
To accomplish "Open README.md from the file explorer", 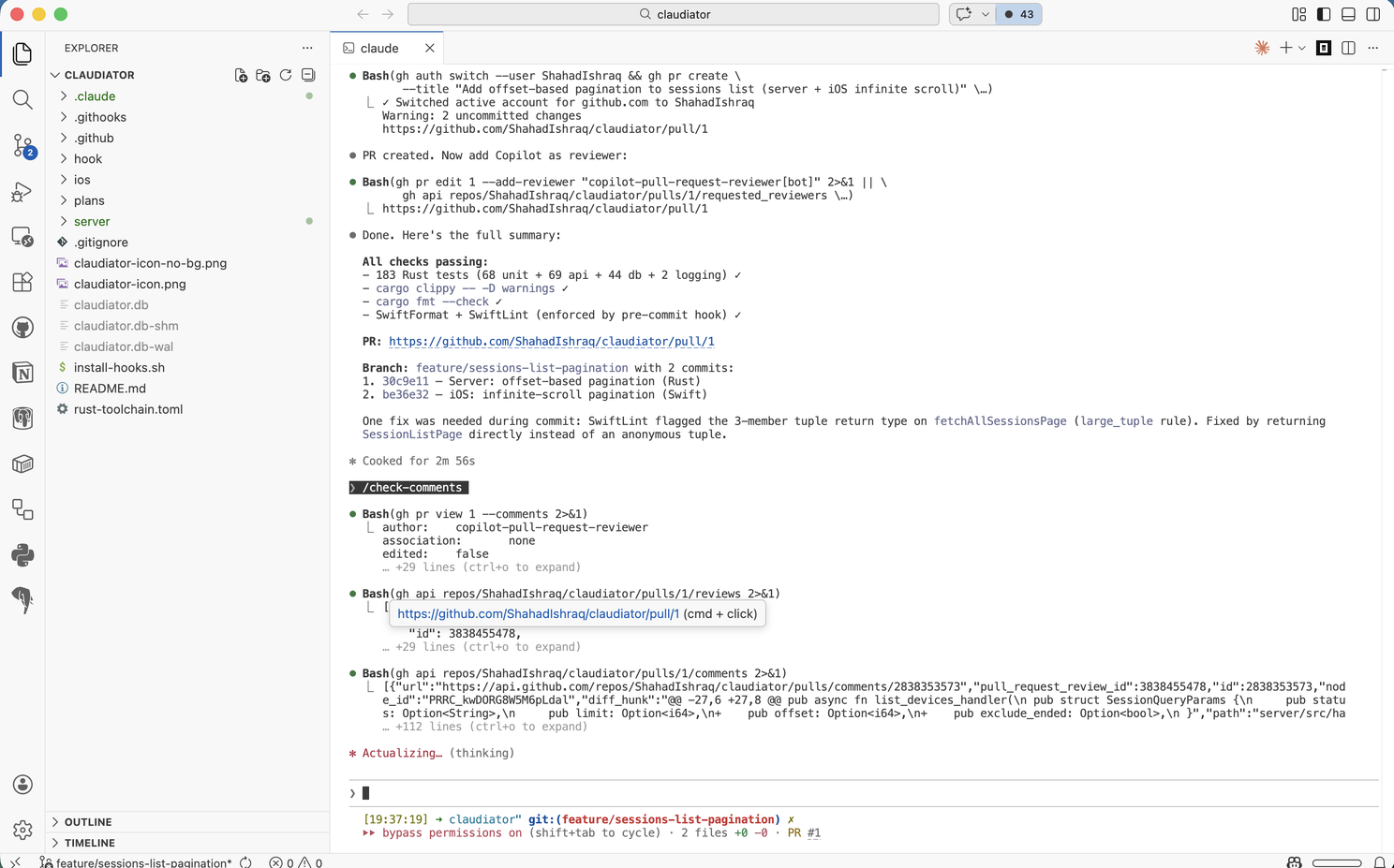I will 110,389.
